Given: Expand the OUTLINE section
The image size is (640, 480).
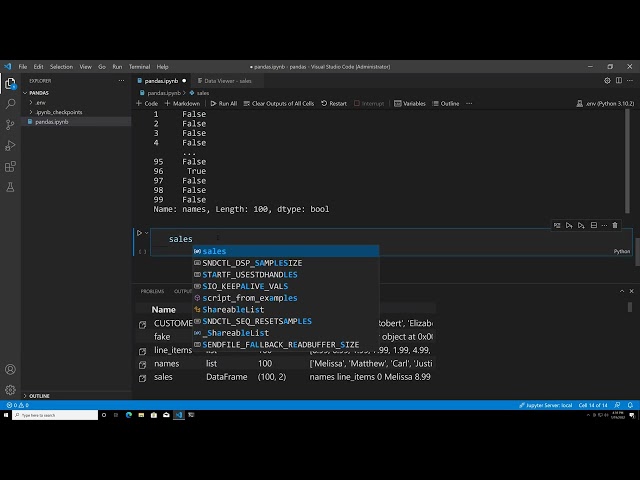Looking at the screenshot, I should point(39,396).
